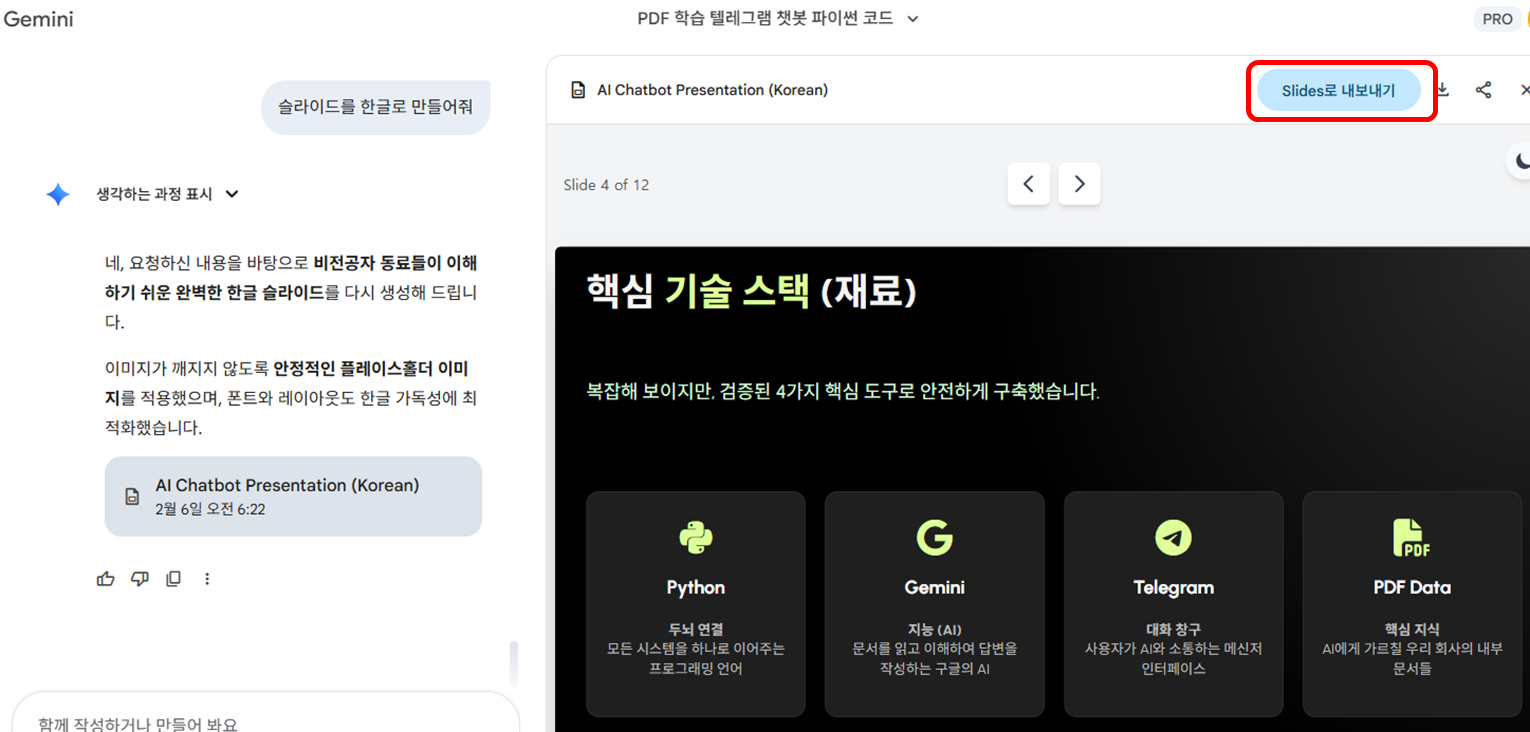Click the timestamp 2월 6일 오전 6:22
1530x732 pixels.
coord(210,509)
